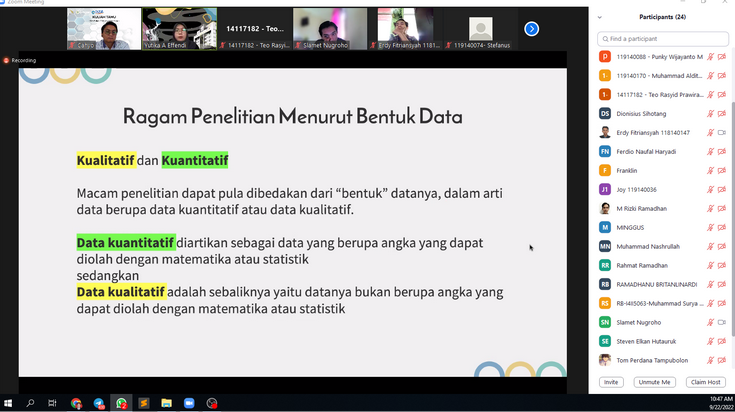Click Dionisius Sihotang's DS avatar icon

(x=605, y=113)
